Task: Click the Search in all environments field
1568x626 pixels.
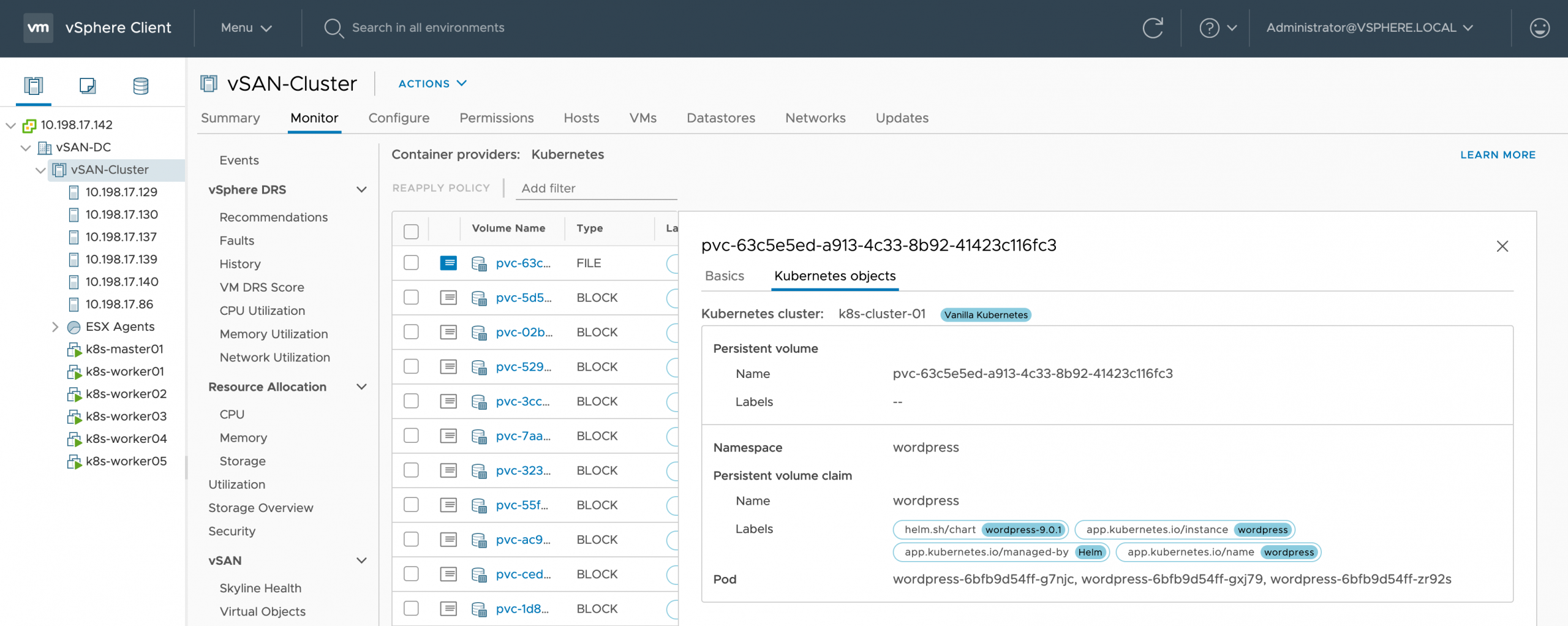Action: click(x=428, y=28)
